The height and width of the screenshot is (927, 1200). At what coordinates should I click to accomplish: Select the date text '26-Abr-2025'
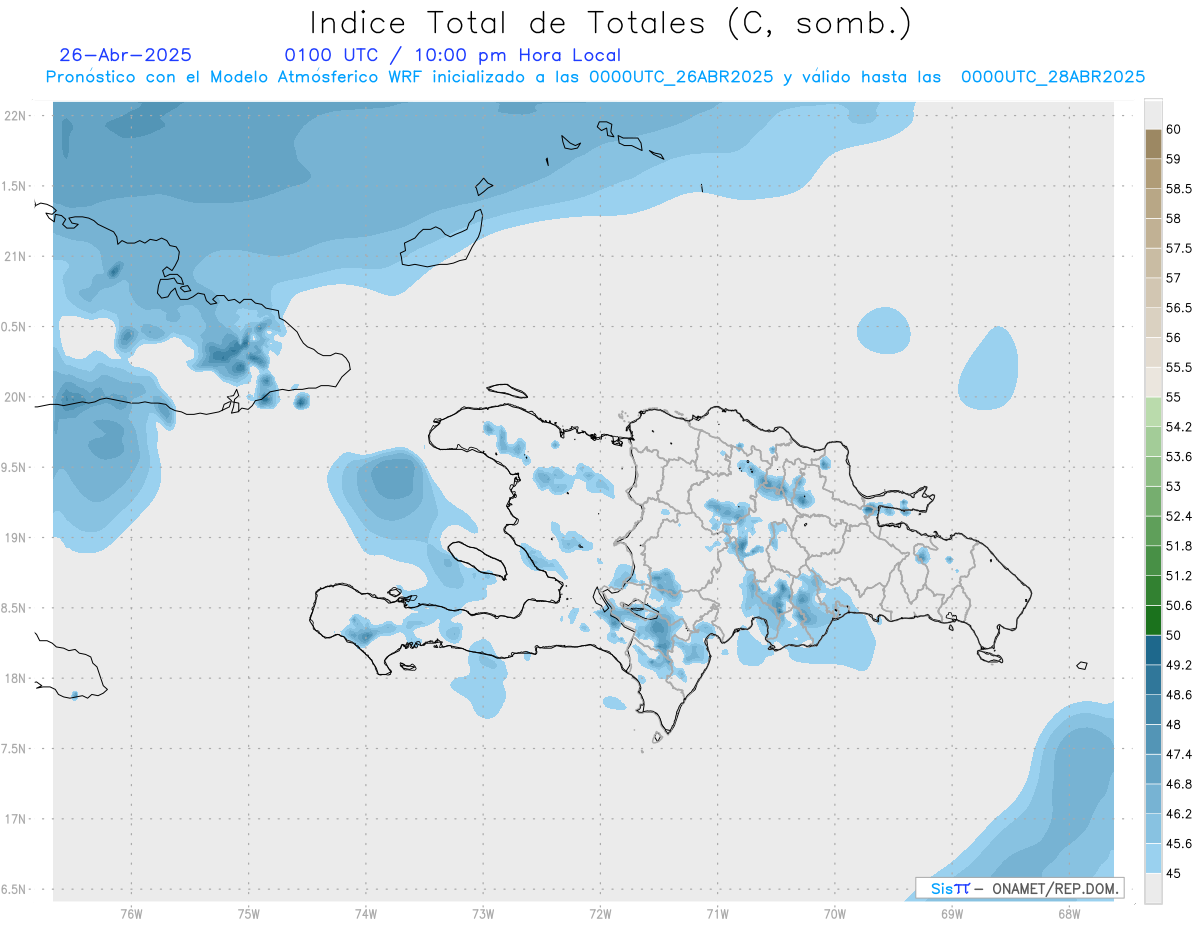pyautogui.click(x=125, y=55)
